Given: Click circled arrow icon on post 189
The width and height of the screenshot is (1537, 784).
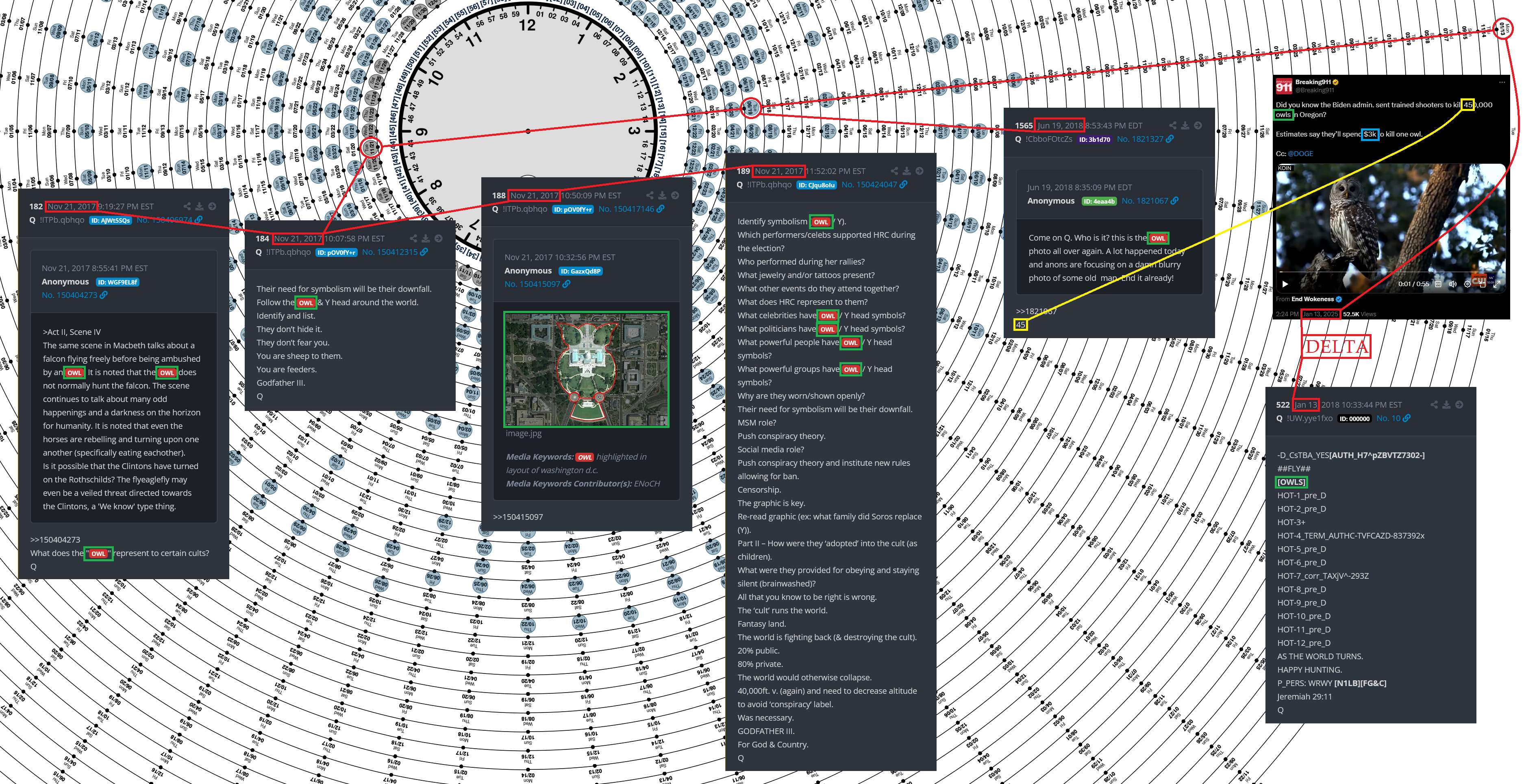Looking at the screenshot, I should click(919, 171).
